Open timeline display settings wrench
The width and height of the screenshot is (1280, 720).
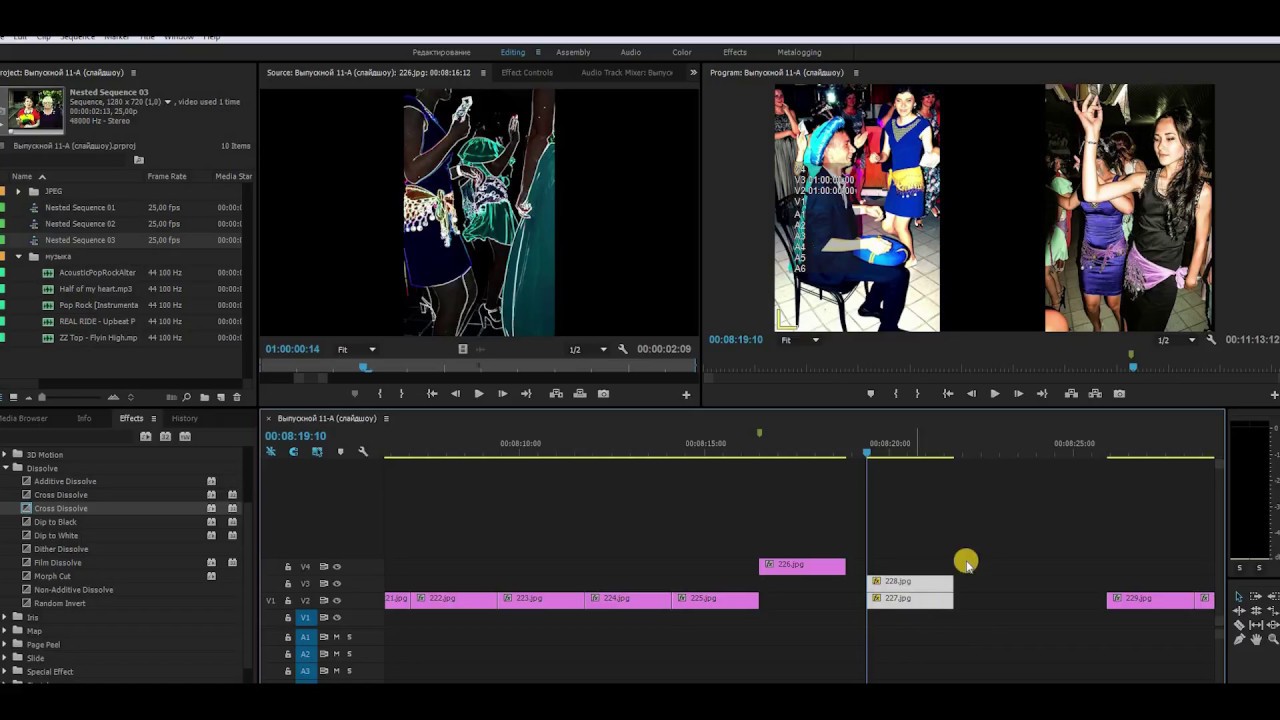click(363, 452)
